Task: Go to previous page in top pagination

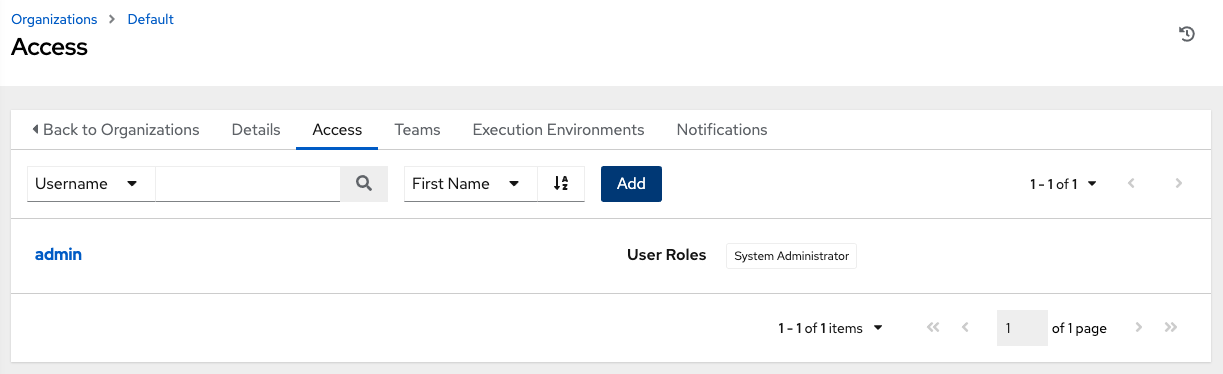Action: click(x=1131, y=184)
